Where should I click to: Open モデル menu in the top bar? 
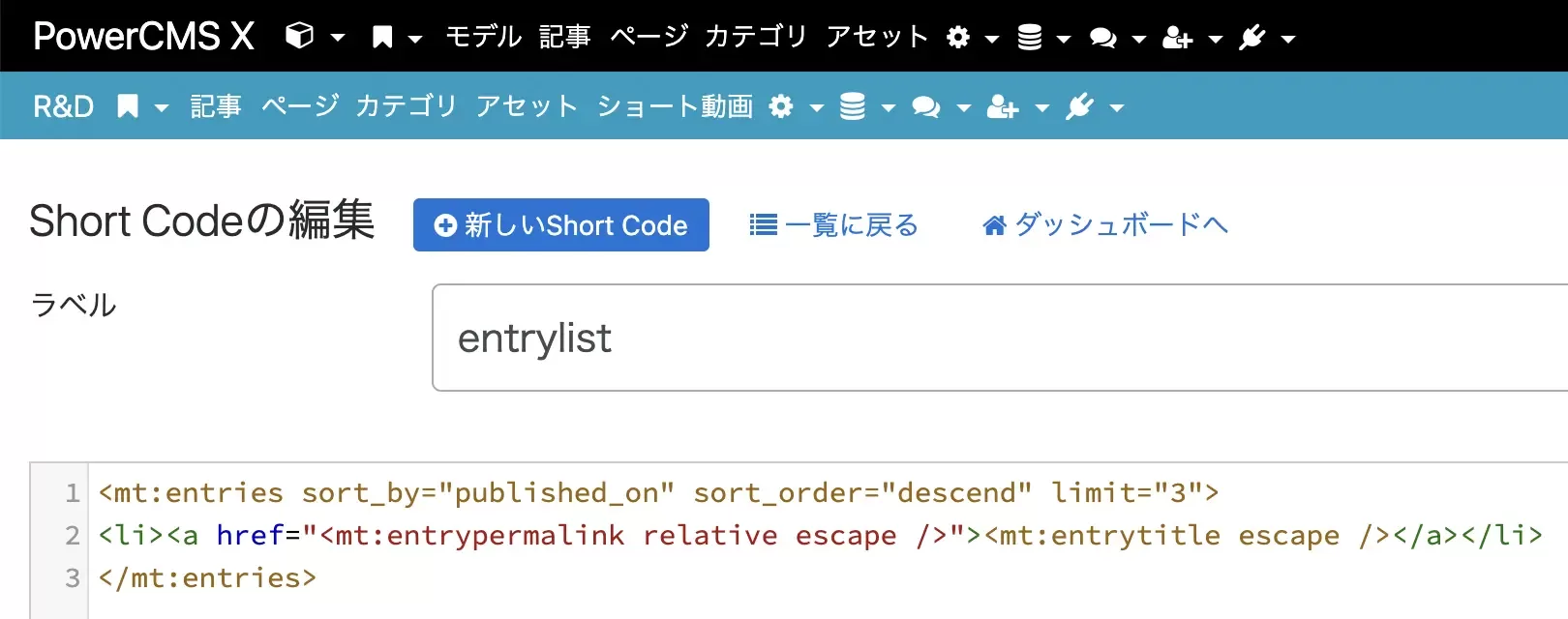(x=484, y=37)
